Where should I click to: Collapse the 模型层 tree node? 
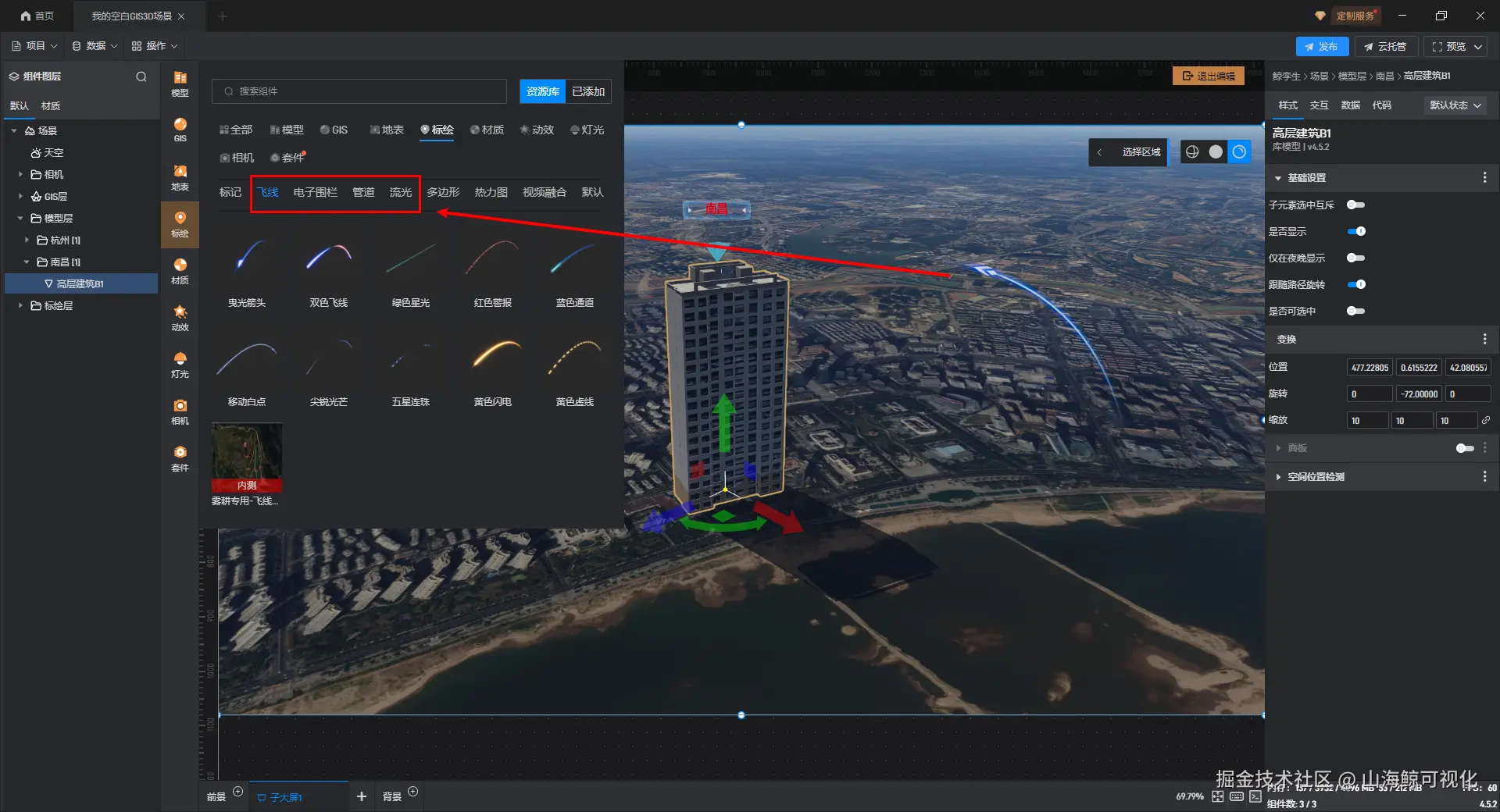(x=20, y=219)
